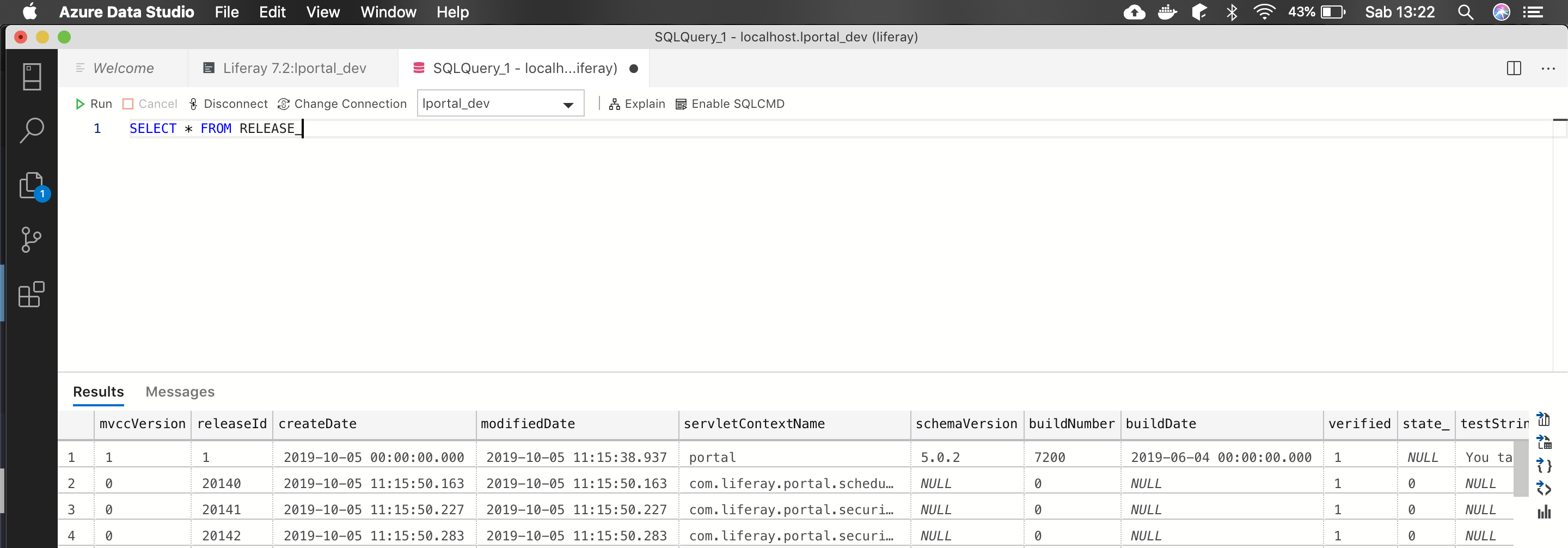The width and height of the screenshot is (1568, 548).
Task: Open the Wi-Fi status menu
Action: coord(1264,12)
